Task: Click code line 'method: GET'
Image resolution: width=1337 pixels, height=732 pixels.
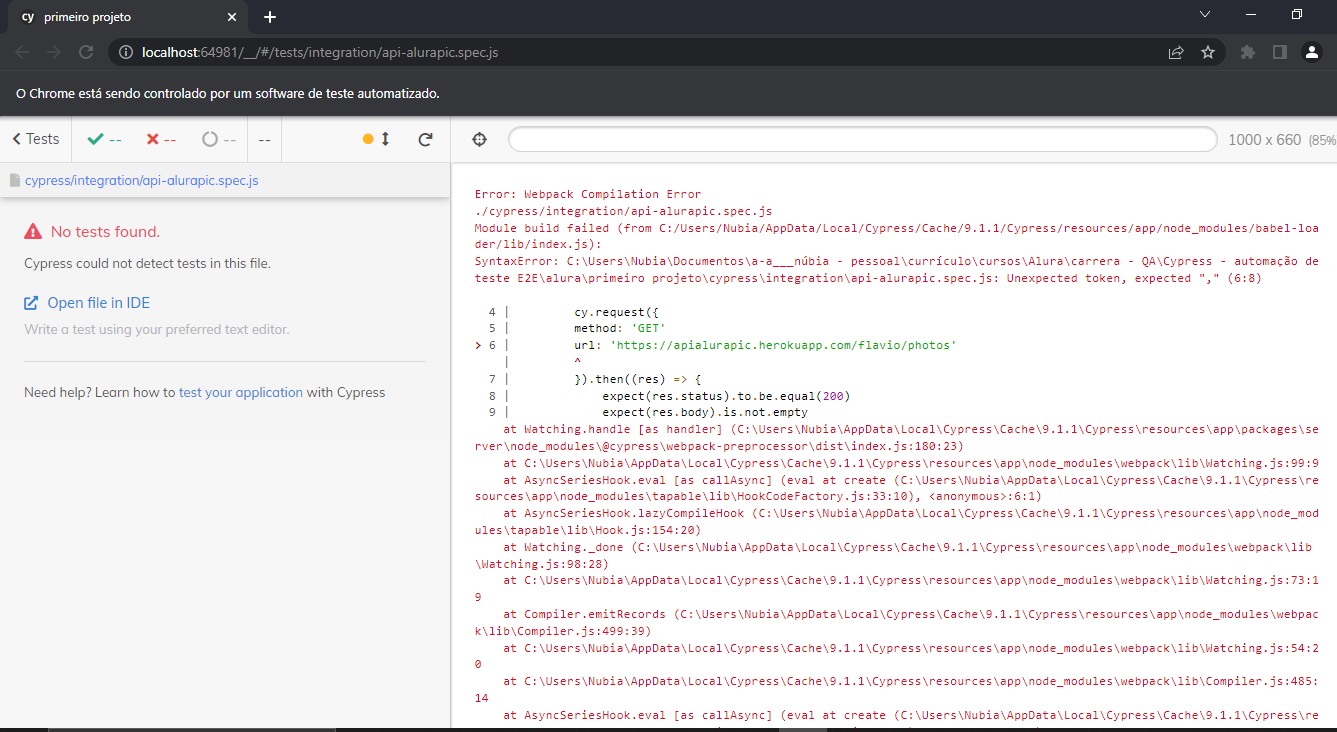Action: point(619,328)
